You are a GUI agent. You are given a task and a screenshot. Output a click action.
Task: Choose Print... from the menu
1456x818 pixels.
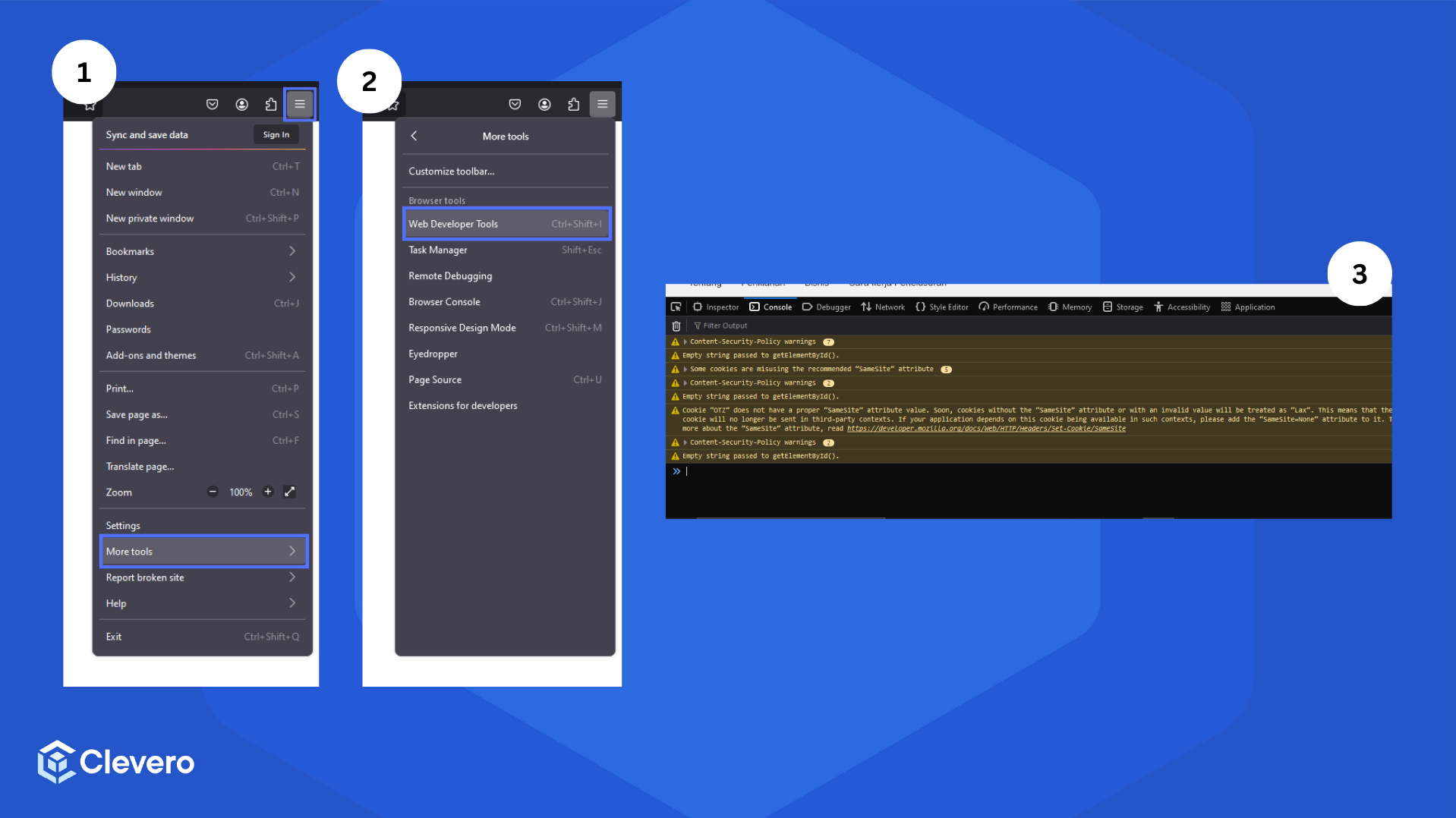[203, 389]
